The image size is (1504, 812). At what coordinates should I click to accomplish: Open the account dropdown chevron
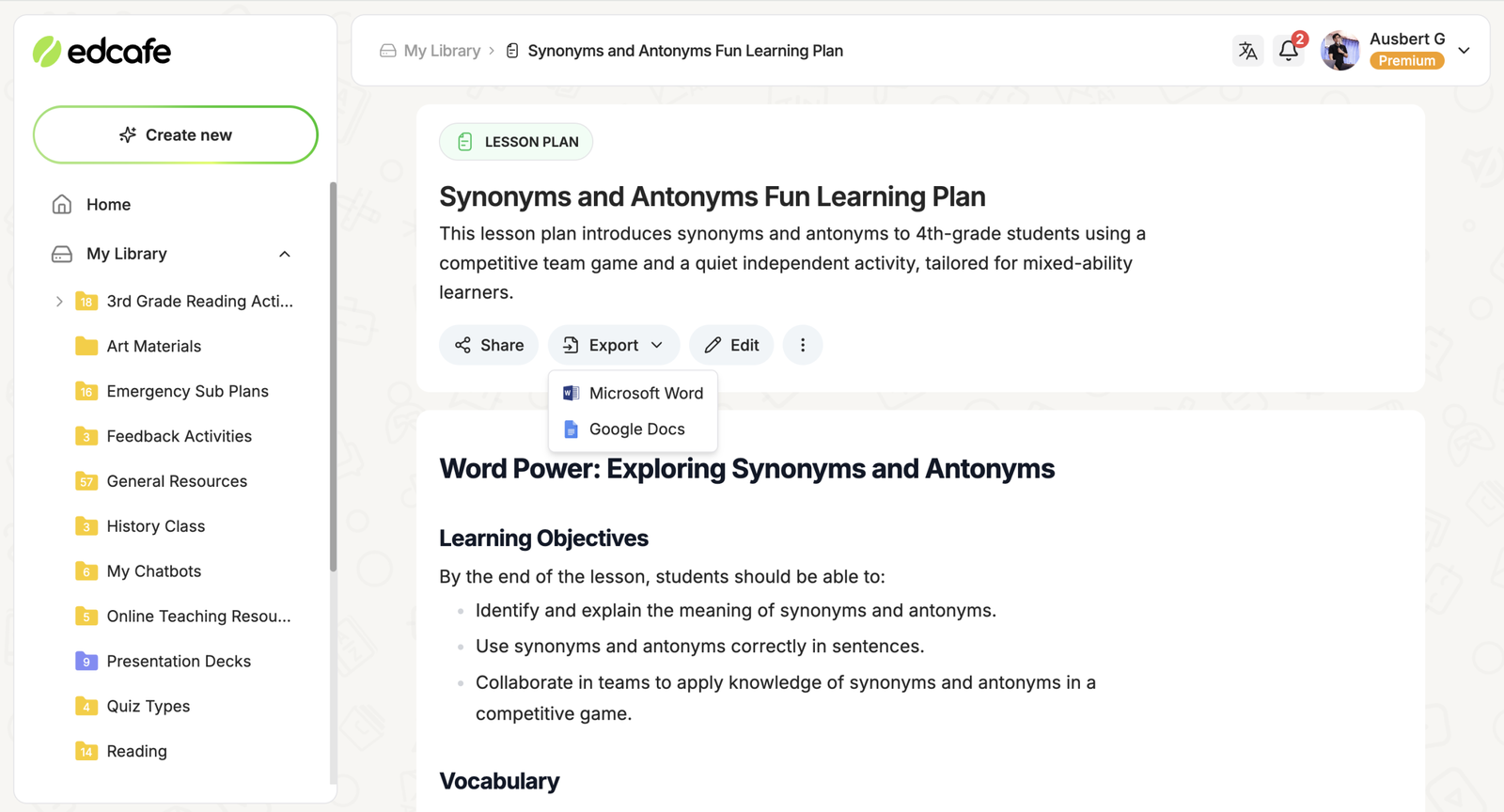[x=1464, y=51]
